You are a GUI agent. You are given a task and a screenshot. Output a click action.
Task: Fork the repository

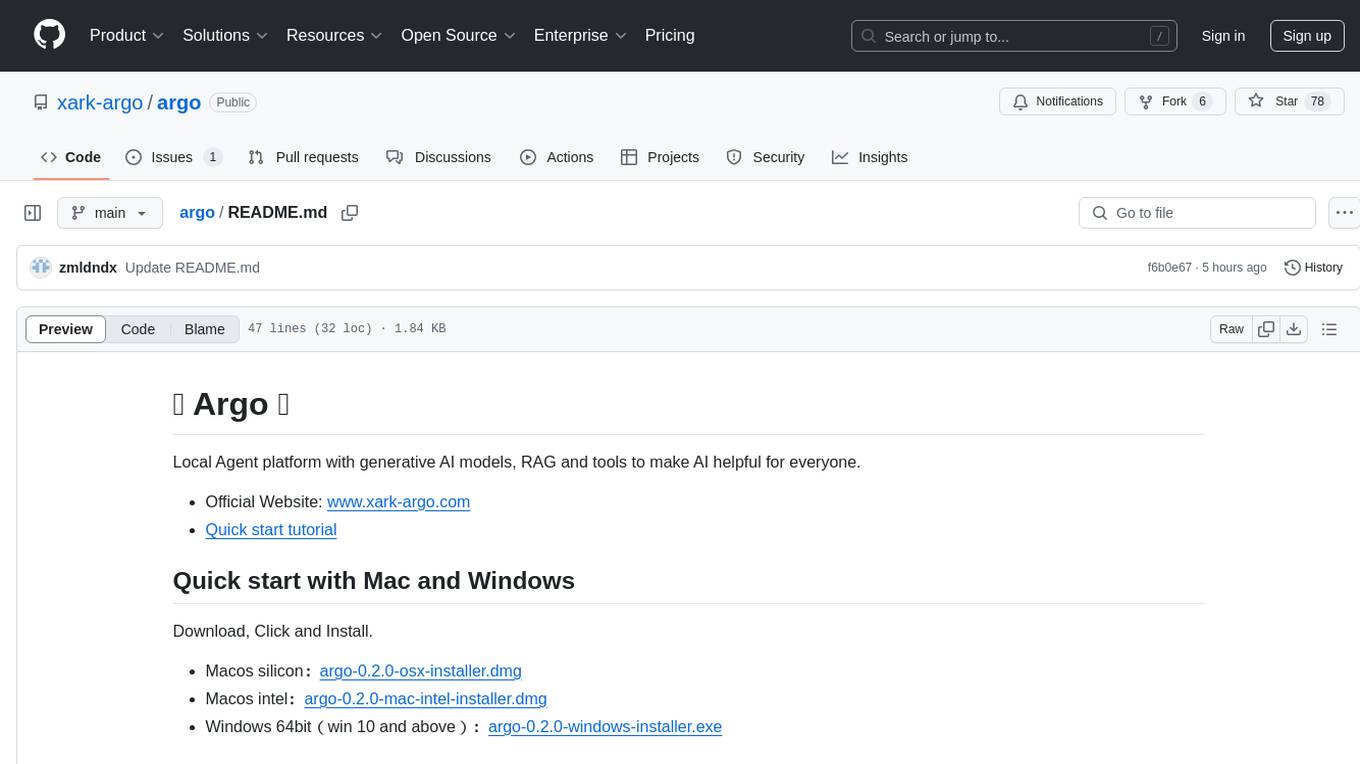(1175, 101)
